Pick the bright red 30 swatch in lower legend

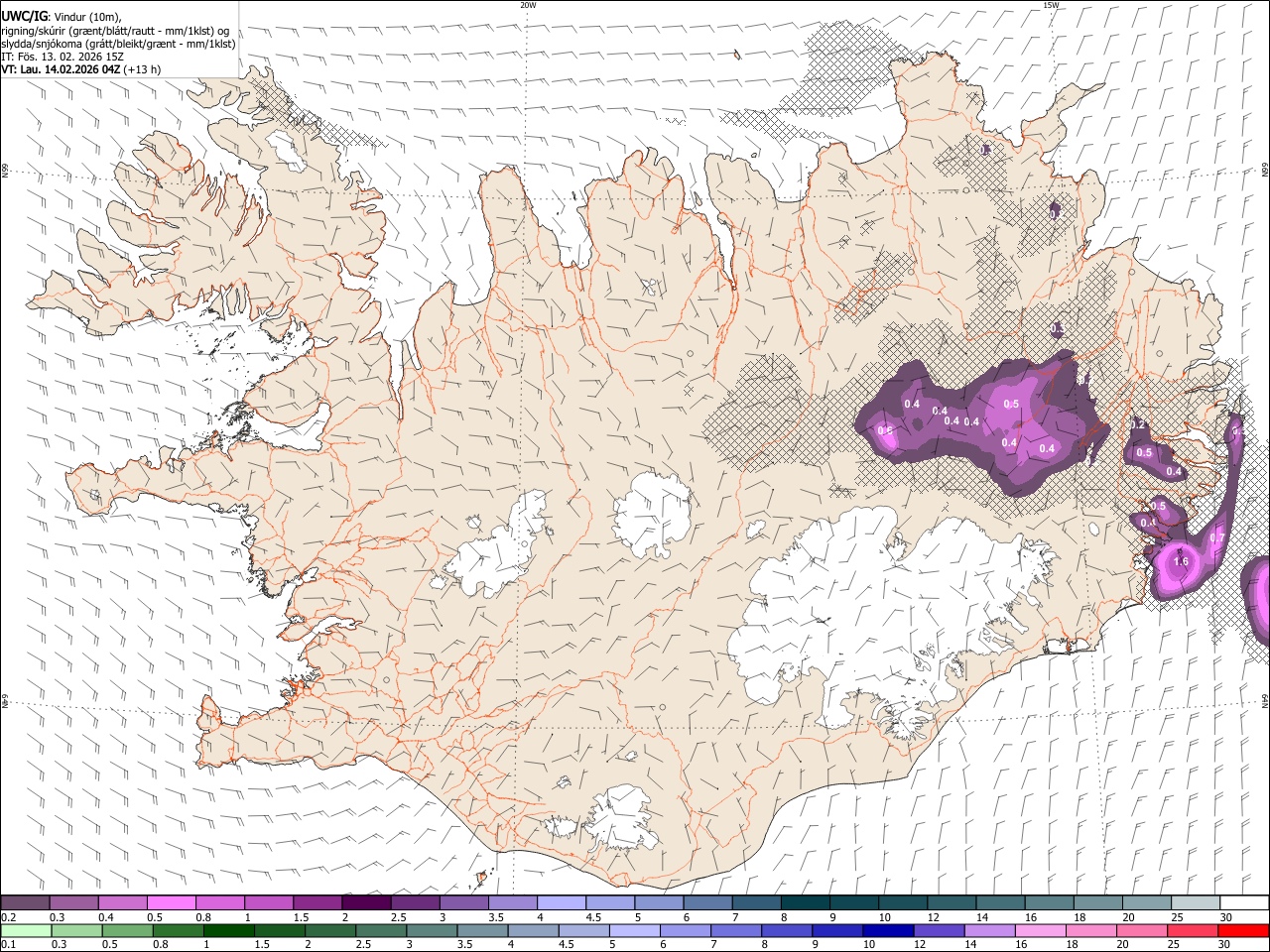1243,930
